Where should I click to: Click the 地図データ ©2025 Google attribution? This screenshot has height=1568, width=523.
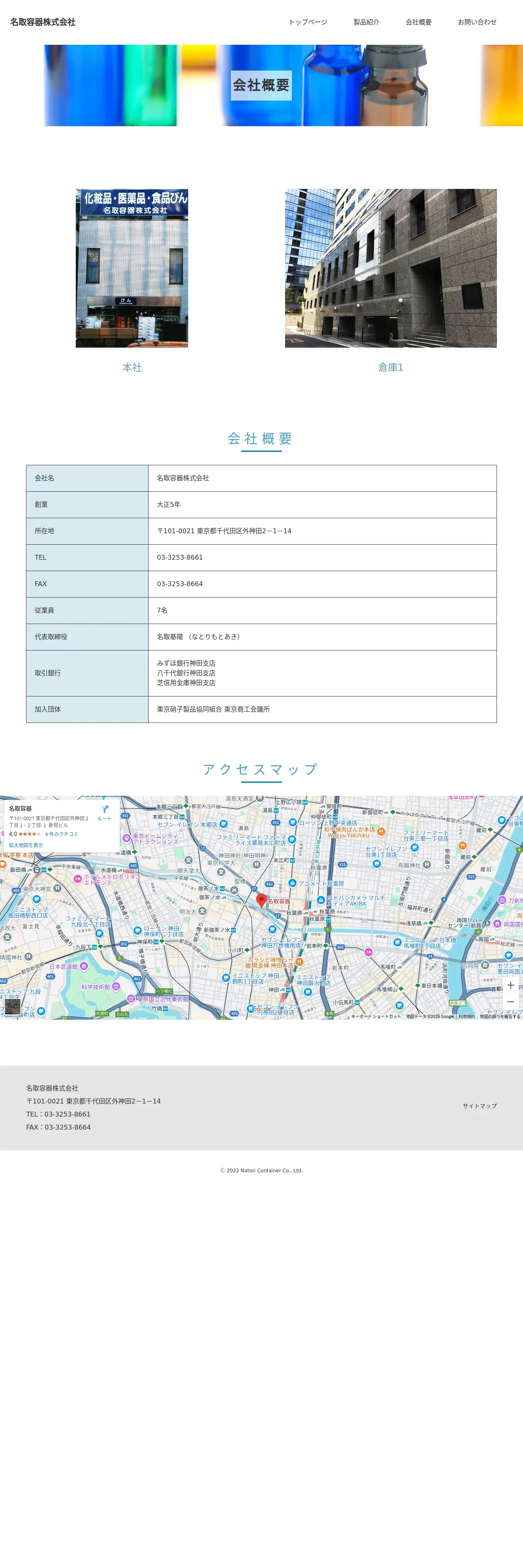[x=430, y=1016]
